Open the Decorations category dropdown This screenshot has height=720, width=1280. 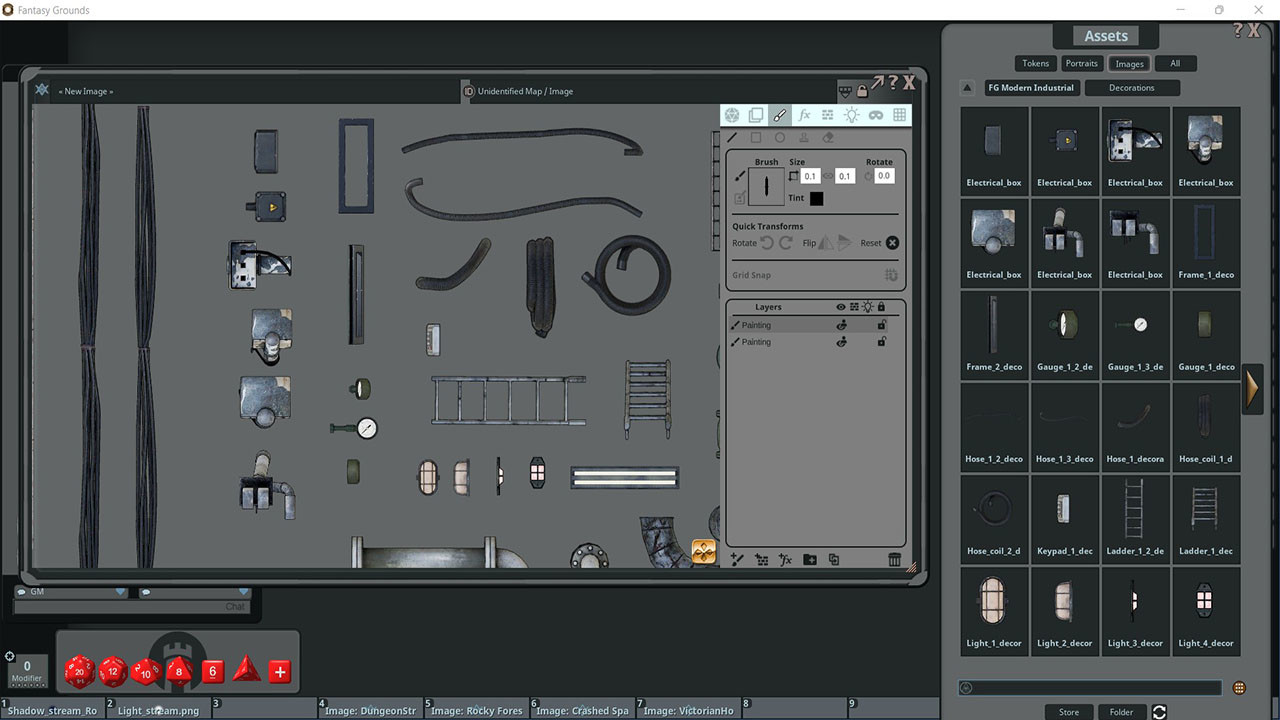(x=1132, y=87)
